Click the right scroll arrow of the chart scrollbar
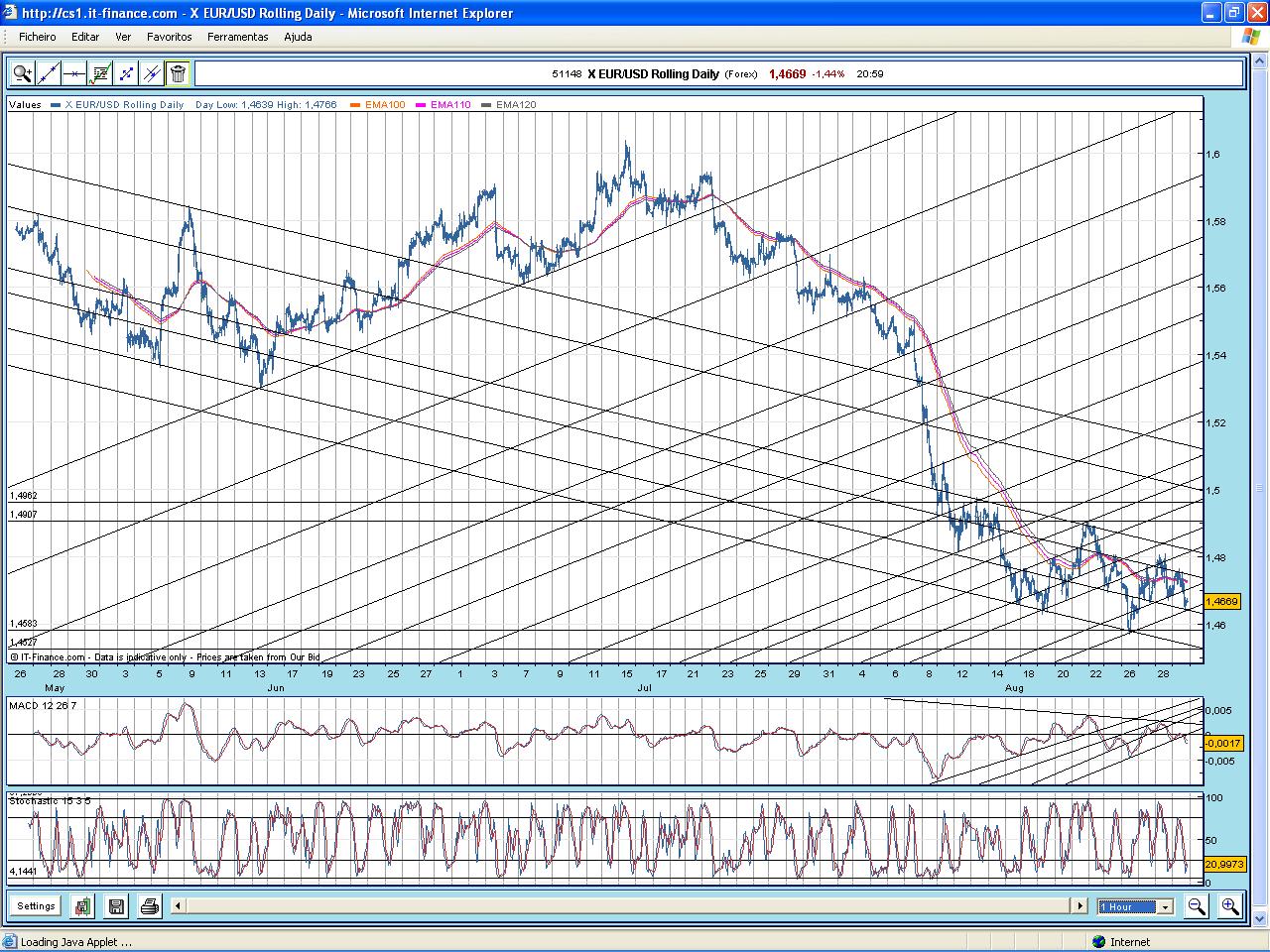 [1079, 906]
